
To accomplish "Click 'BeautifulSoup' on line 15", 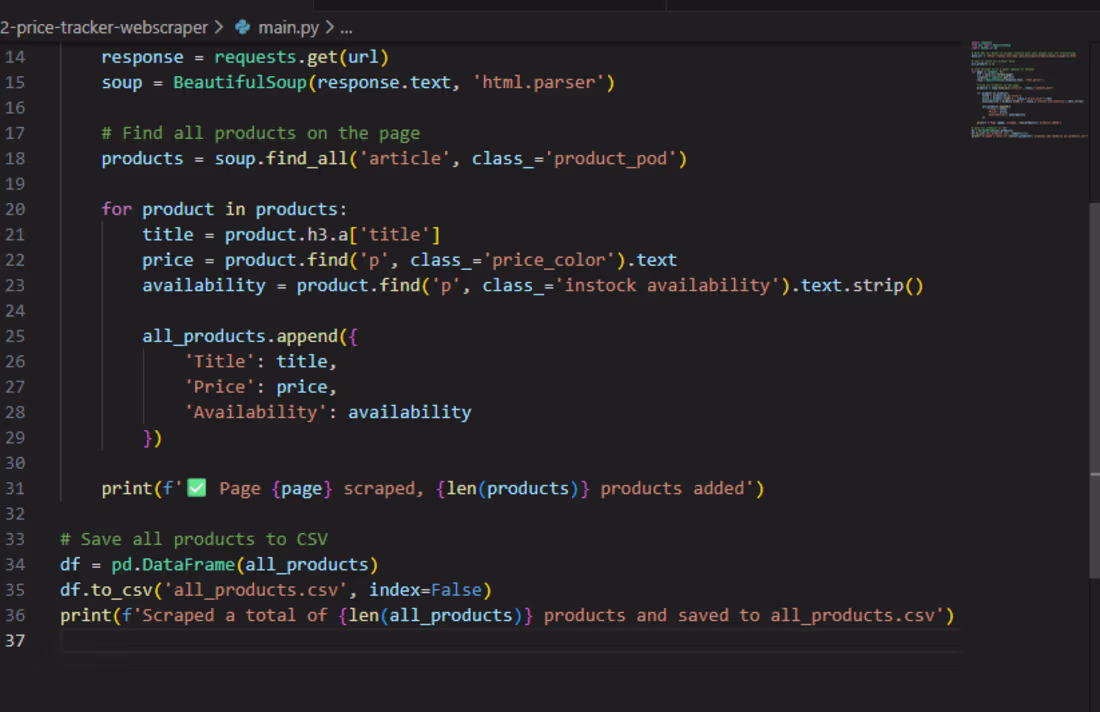I will click(x=240, y=82).
